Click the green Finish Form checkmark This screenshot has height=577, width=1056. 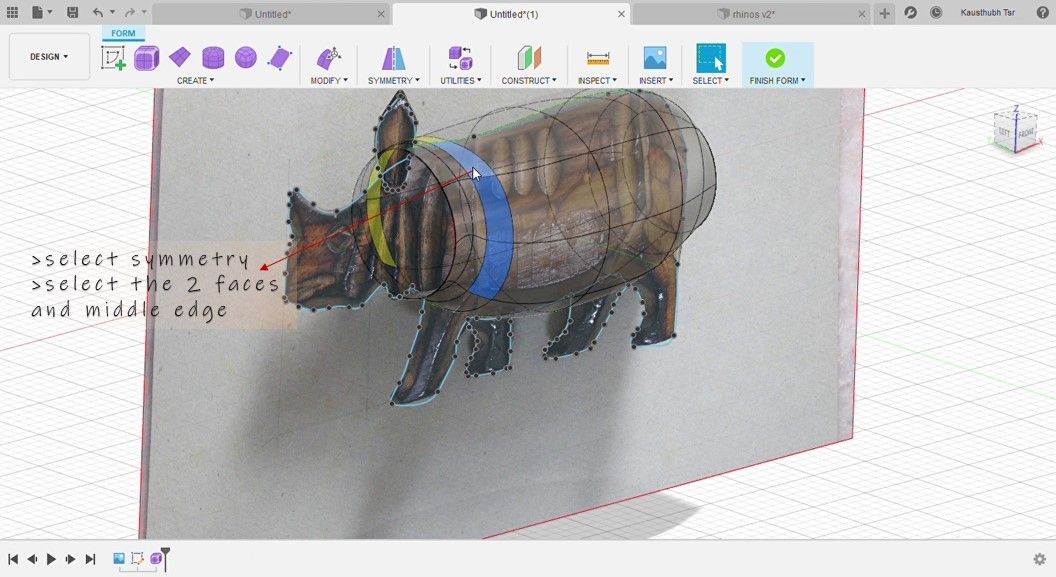(775, 58)
